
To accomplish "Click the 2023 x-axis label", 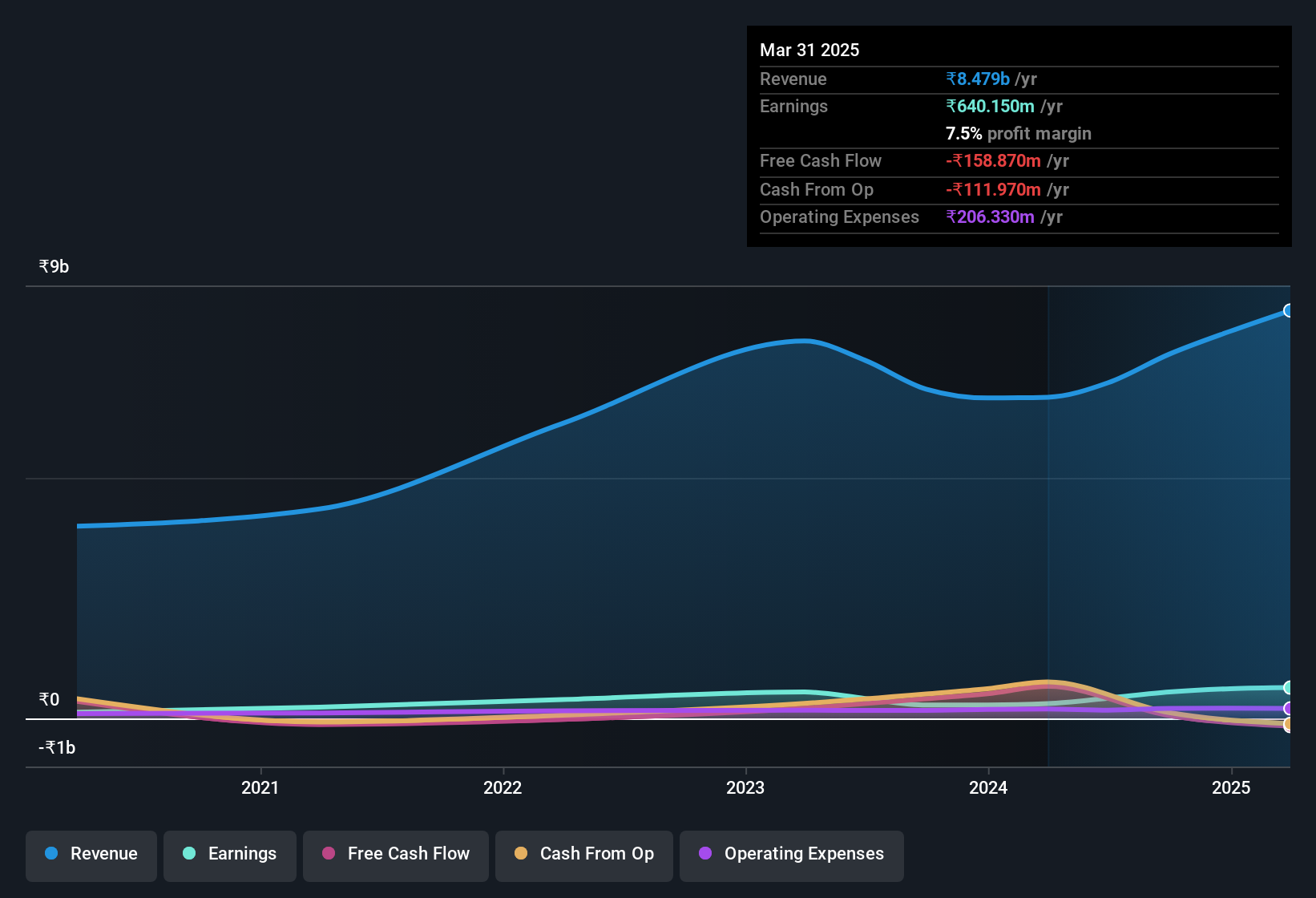I will pos(745,787).
